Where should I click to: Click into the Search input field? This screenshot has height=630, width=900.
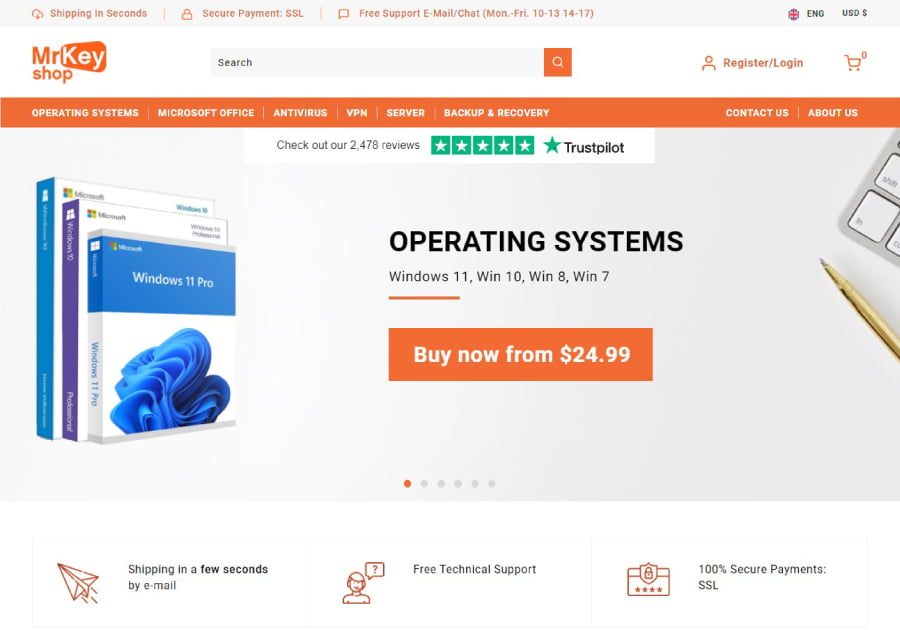(x=378, y=62)
